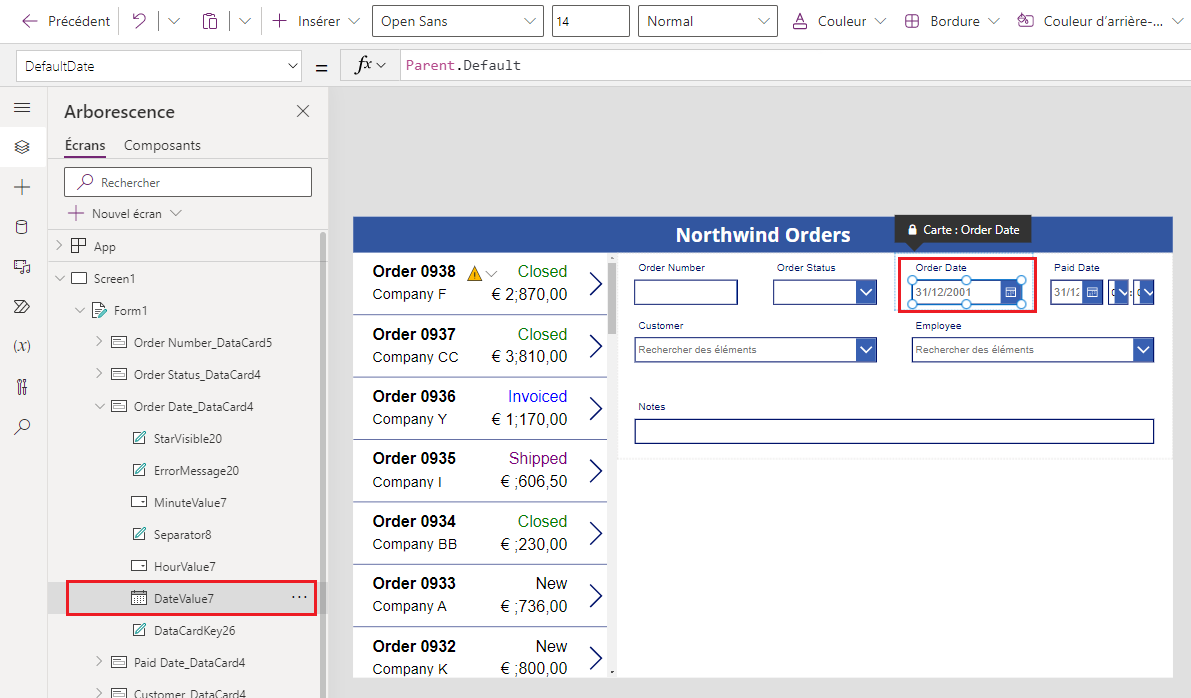Select the Tree view layers icon
The image size is (1191, 698).
pyautogui.click(x=22, y=147)
